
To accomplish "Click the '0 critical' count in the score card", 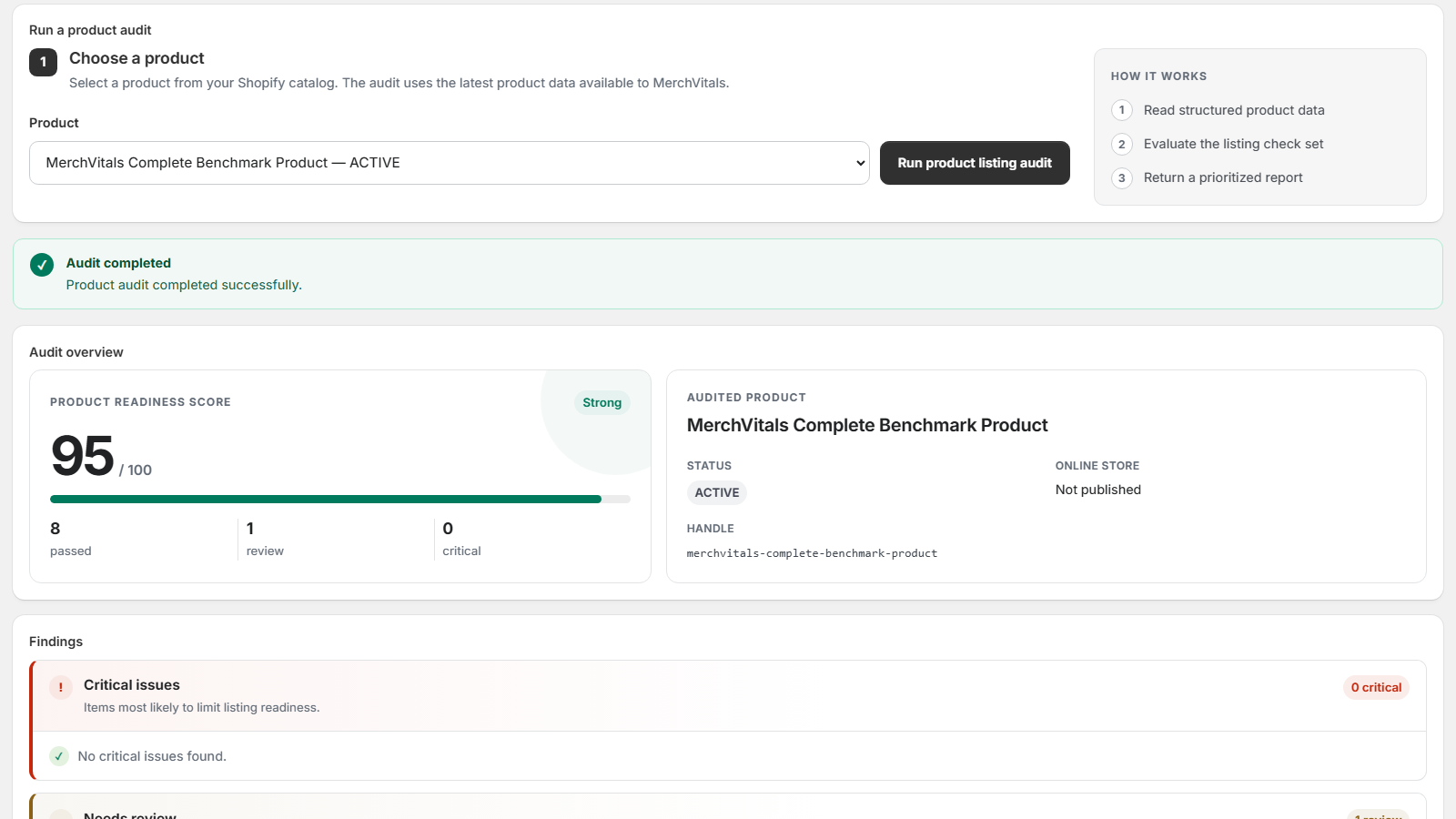I will [461, 539].
